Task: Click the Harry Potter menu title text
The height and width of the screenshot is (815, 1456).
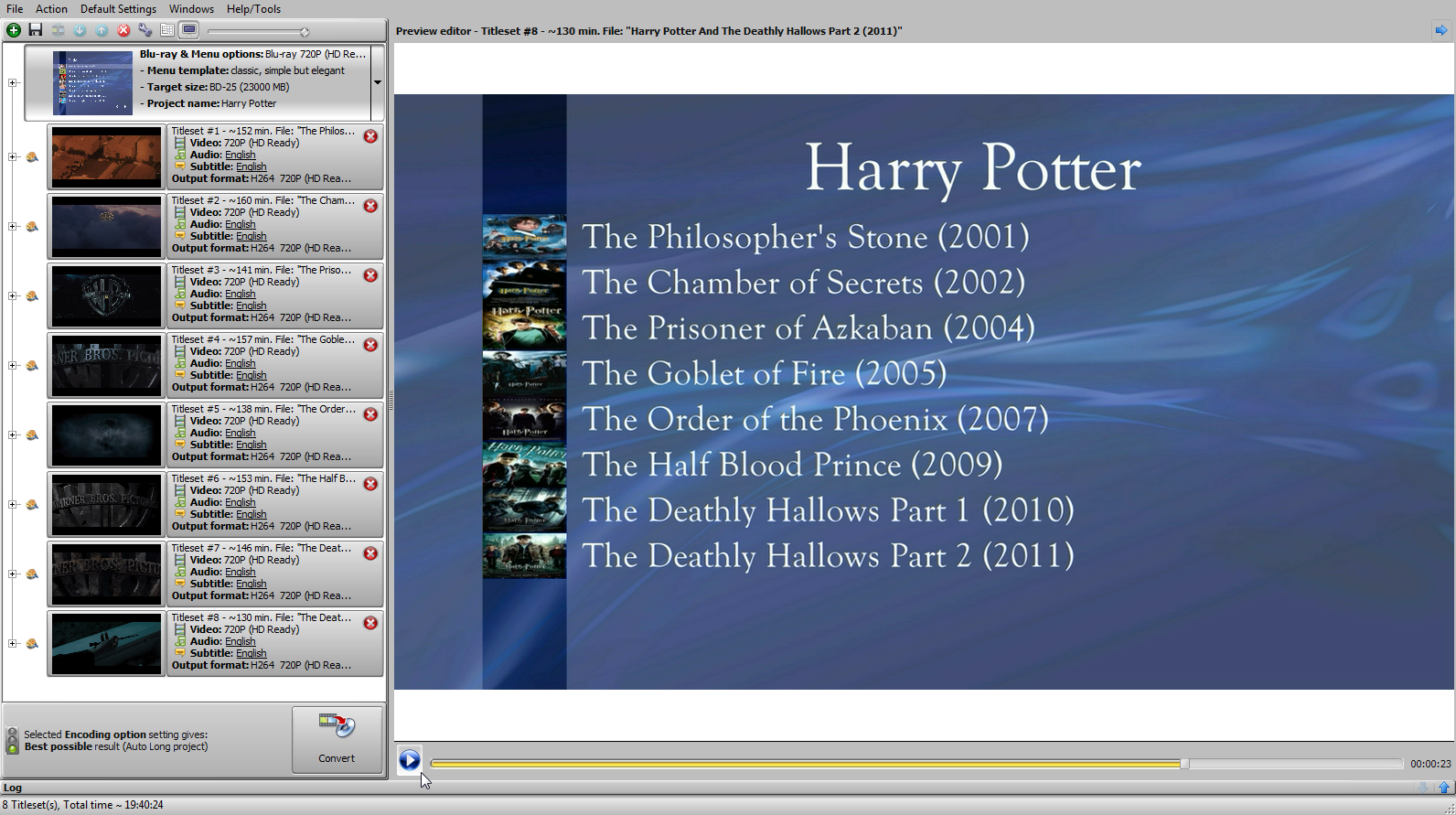Action: pos(973,169)
